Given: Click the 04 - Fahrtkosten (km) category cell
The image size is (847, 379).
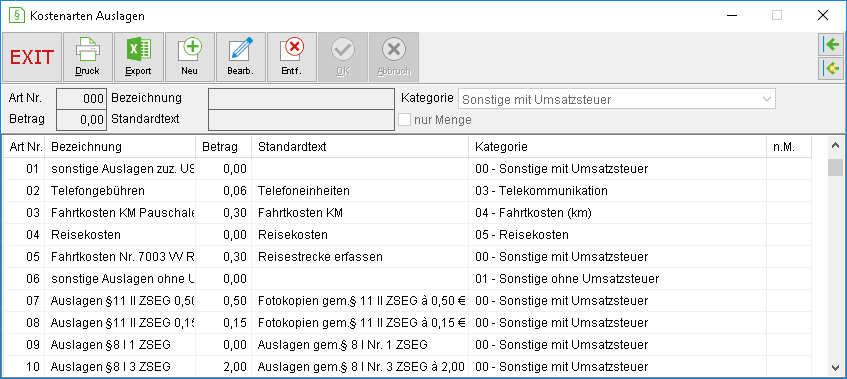Looking at the screenshot, I should point(618,213).
